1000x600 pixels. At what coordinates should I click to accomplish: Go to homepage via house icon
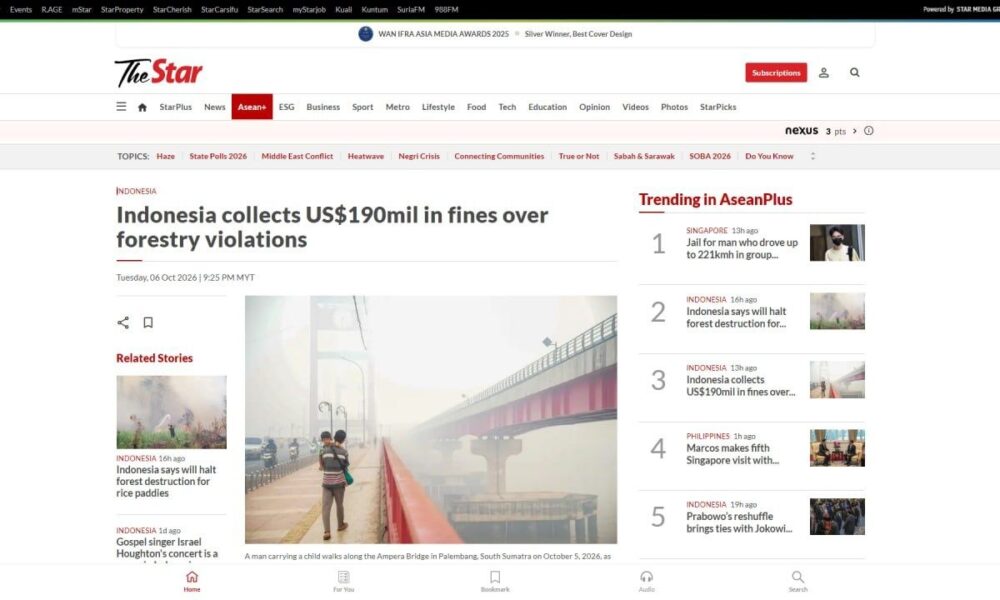coord(142,107)
